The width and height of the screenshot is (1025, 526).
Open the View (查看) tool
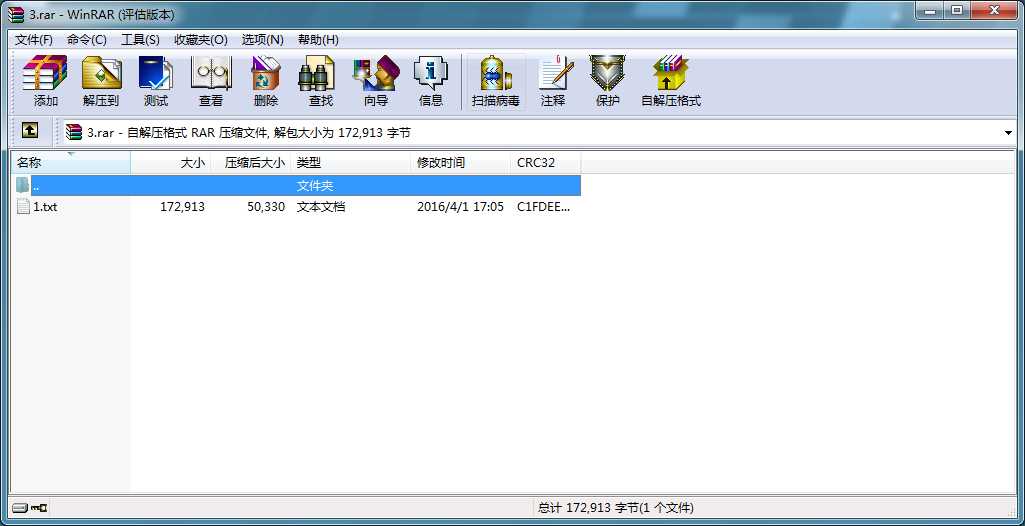210,82
